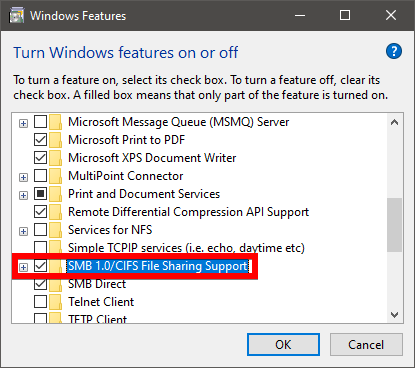This screenshot has height=368, width=415.
Task: Click the Print and Document Services folder icon
Action: click(55, 194)
